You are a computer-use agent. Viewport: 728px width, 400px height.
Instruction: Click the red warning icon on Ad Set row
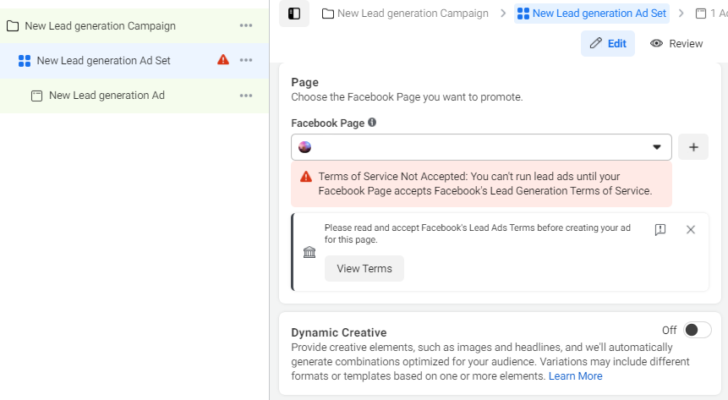click(x=223, y=60)
